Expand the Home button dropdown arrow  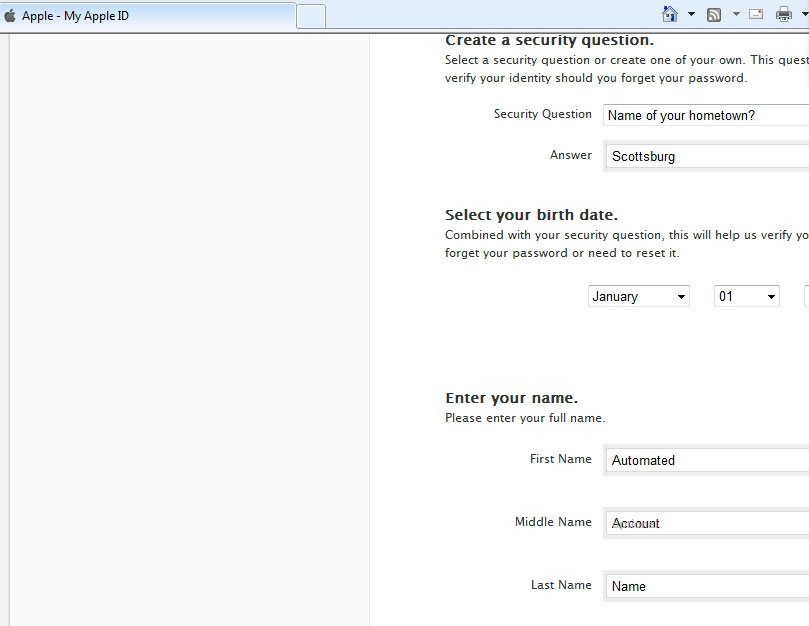[691, 14]
